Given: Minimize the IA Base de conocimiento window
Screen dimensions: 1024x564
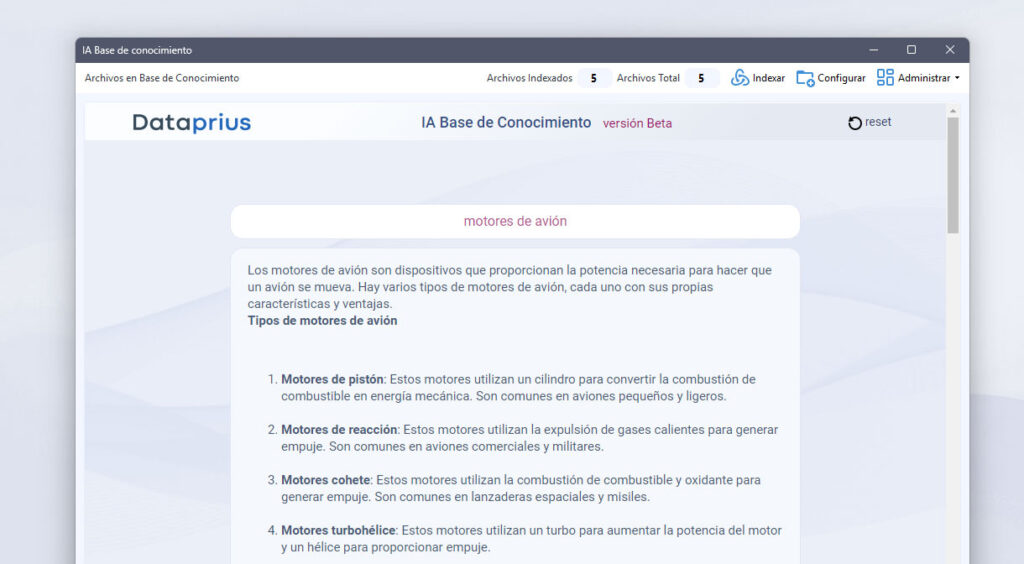Looking at the screenshot, I should point(873,50).
